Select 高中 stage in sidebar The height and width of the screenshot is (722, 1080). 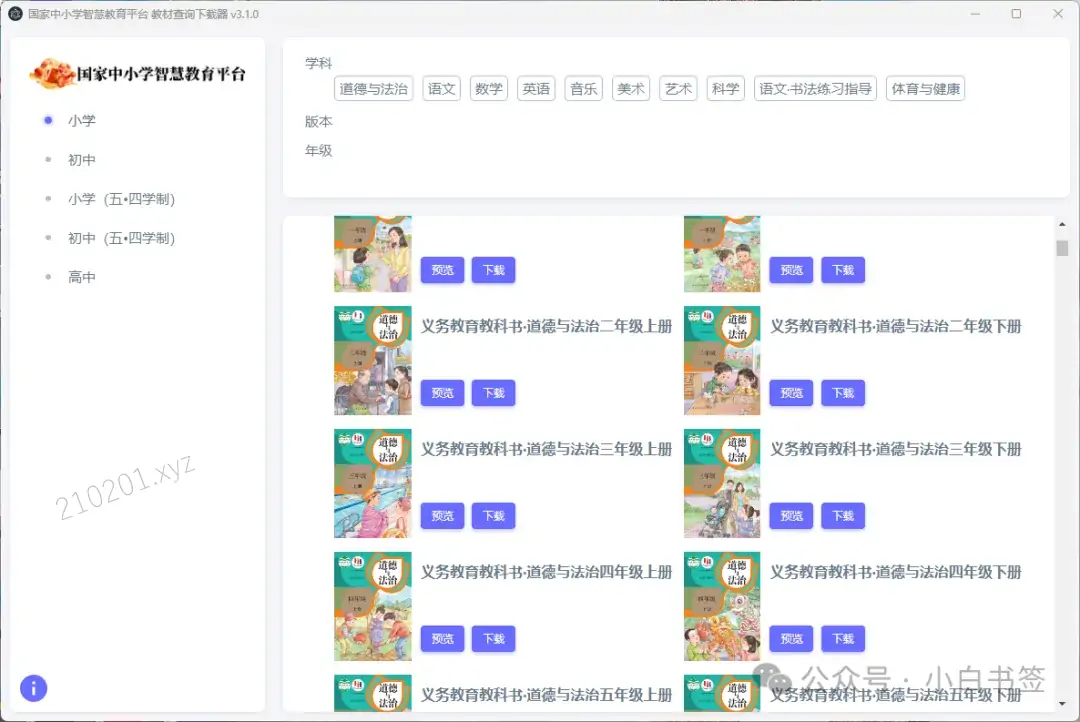coord(81,277)
